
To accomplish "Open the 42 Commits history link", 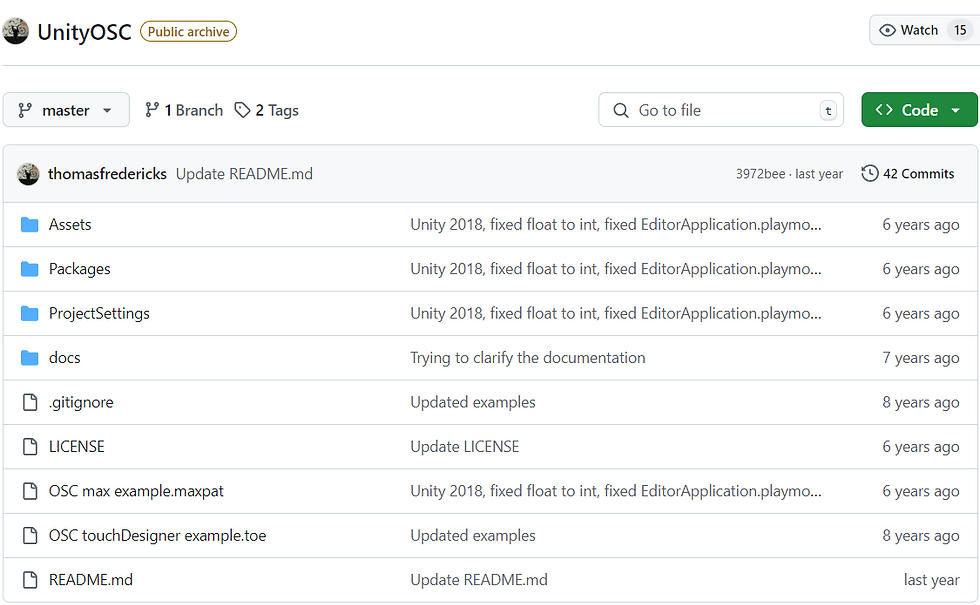I will pyautogui.click(x=908, y=174).
